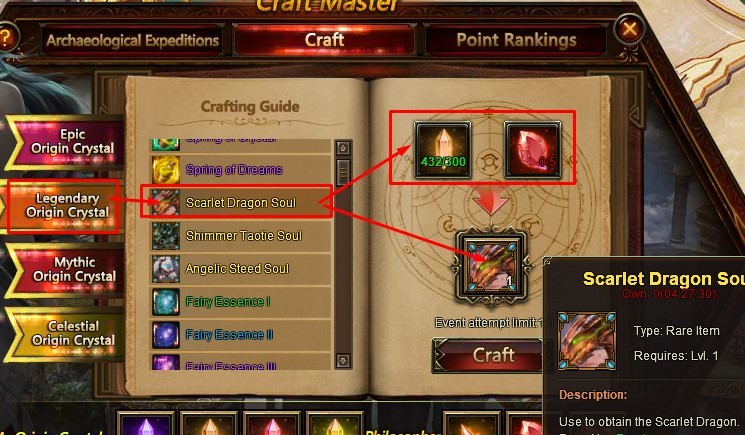Image resolution: width=745 pixels, height=435 pixels.
Task: Click the Angelic Steed Soul icon
Action: (x=166, y=268)
